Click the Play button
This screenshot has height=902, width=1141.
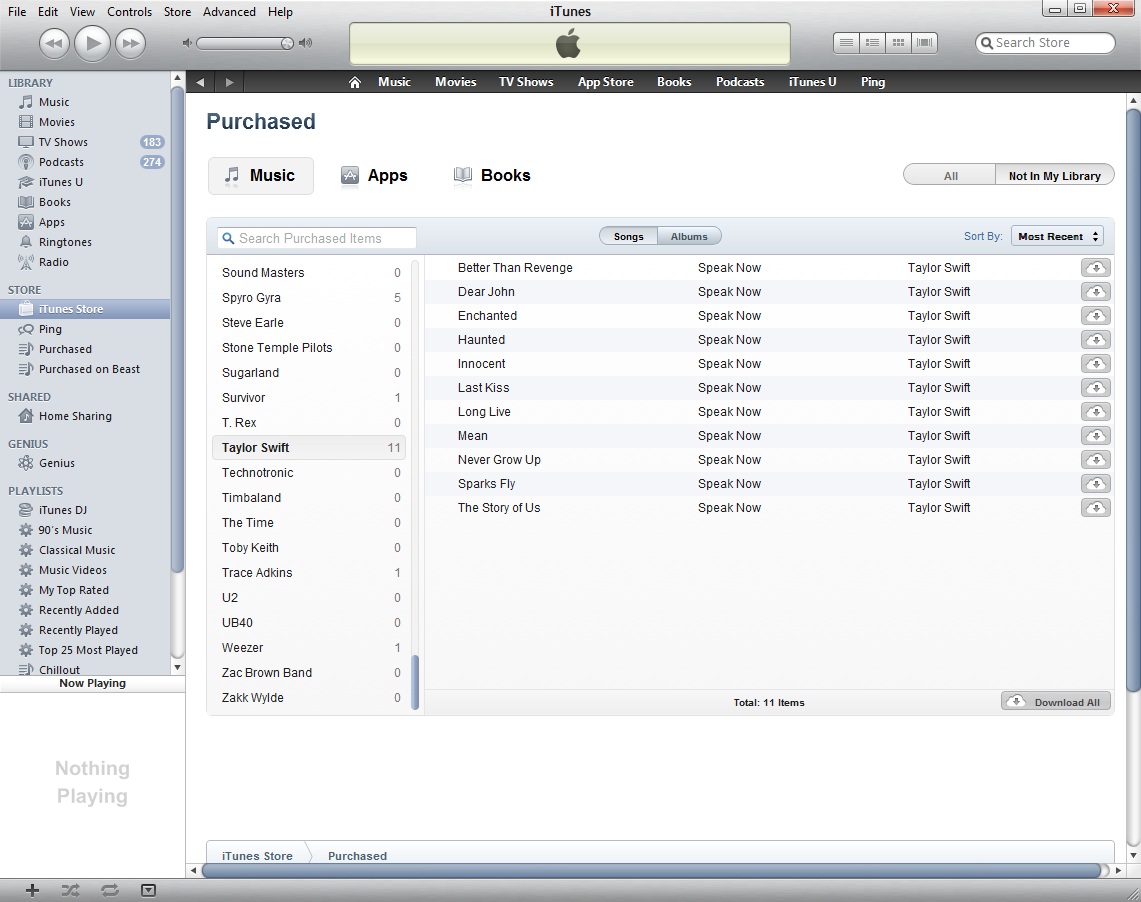(x=92, y=43)
